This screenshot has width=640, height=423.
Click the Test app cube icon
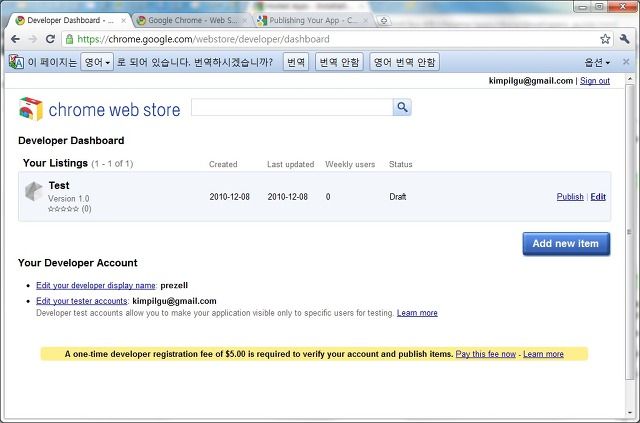click(x=33, y=191)
